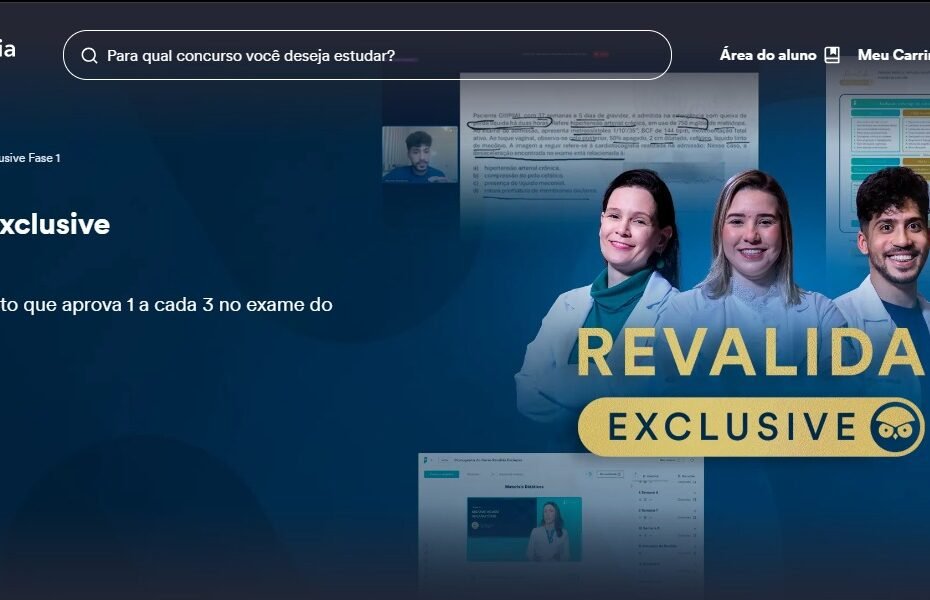This screenshot has width=930, height=600.
Task: Click the yellow EXCLUSIVE pill badge
Action: (751, 427)
